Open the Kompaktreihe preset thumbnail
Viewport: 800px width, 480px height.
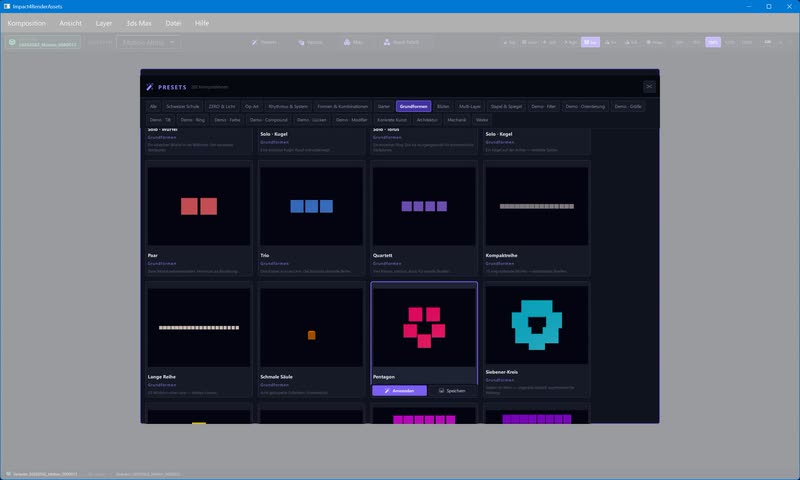(537, 206)
